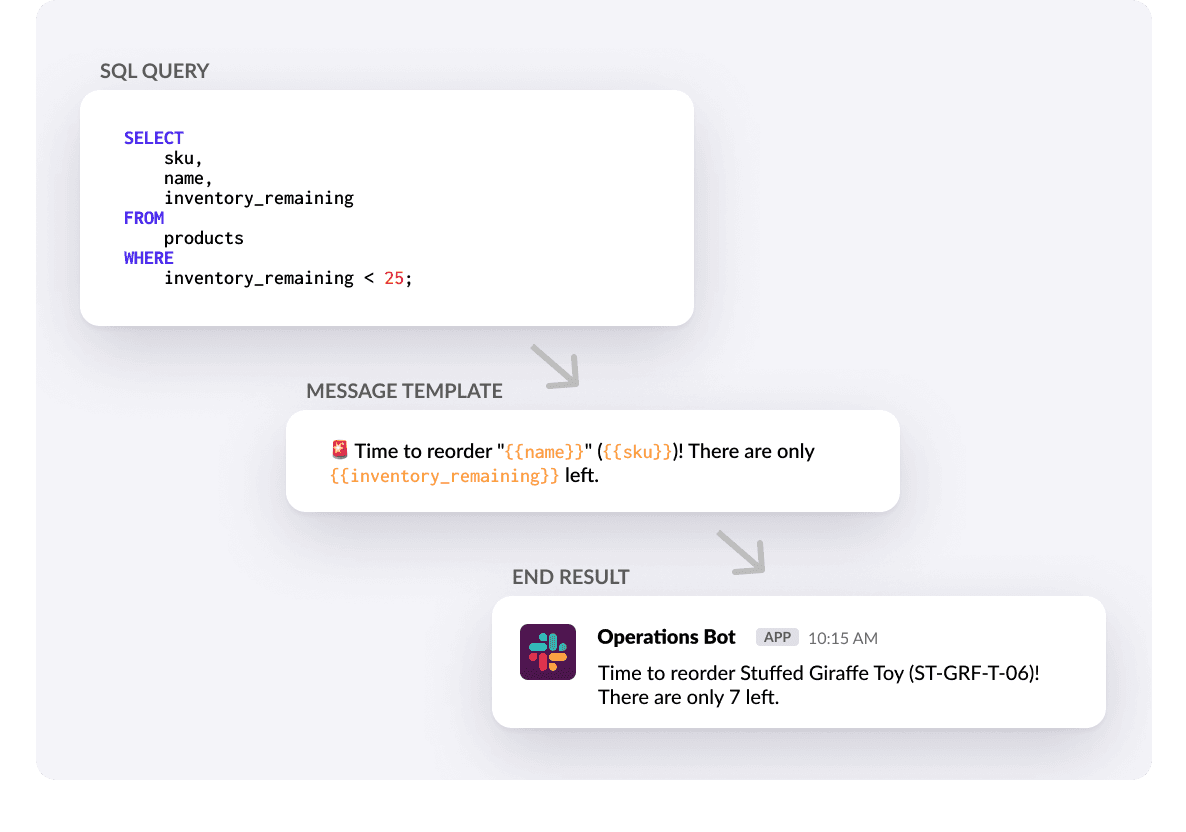Image resolution: width=1186 pixels, height=832 pixels.
Task: Click the FROM keyword in the query
Action: [144, 218]
